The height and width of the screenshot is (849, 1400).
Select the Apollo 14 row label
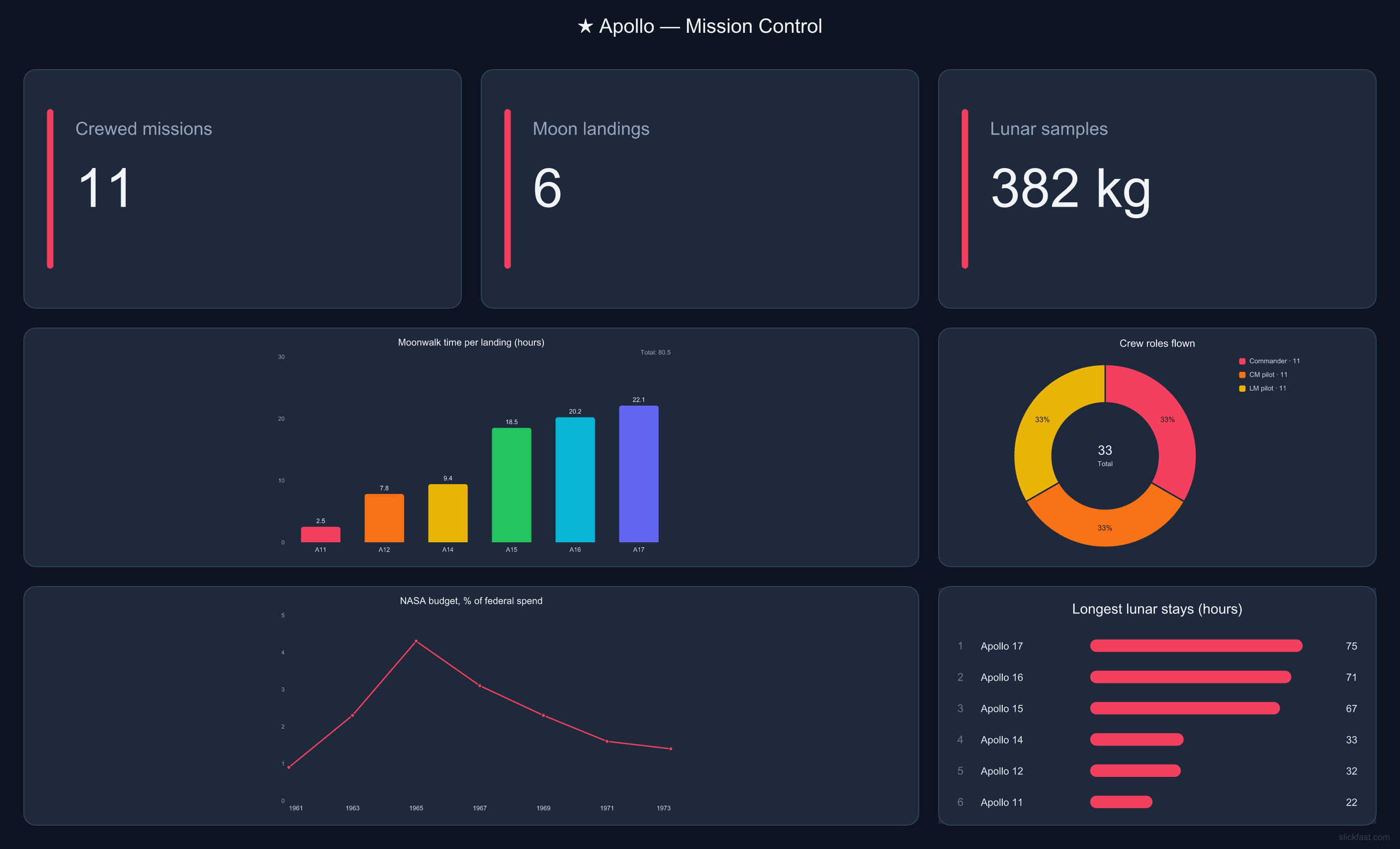(x=1001, y=740)
